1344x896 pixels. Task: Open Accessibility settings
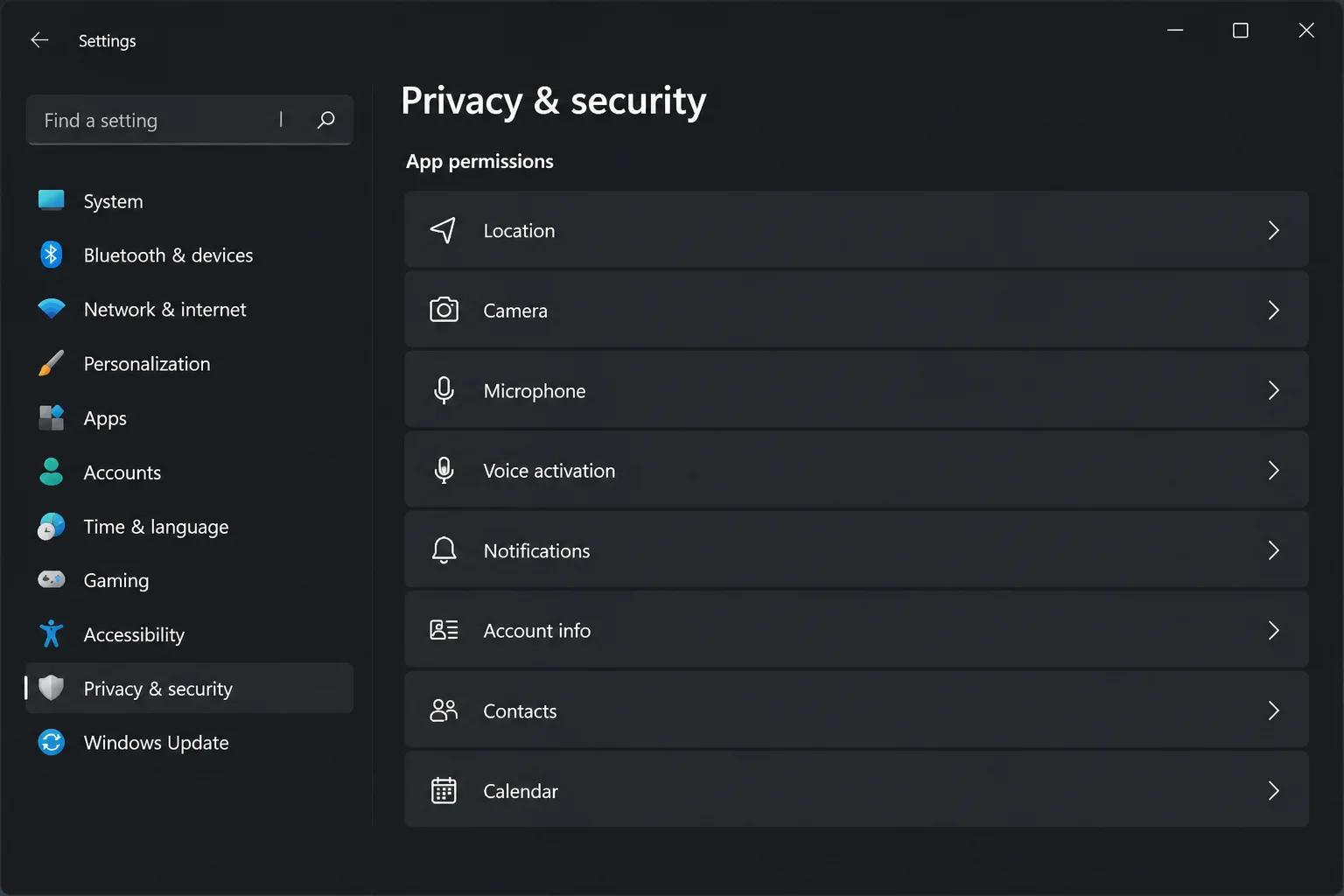(x=189, y=634)
